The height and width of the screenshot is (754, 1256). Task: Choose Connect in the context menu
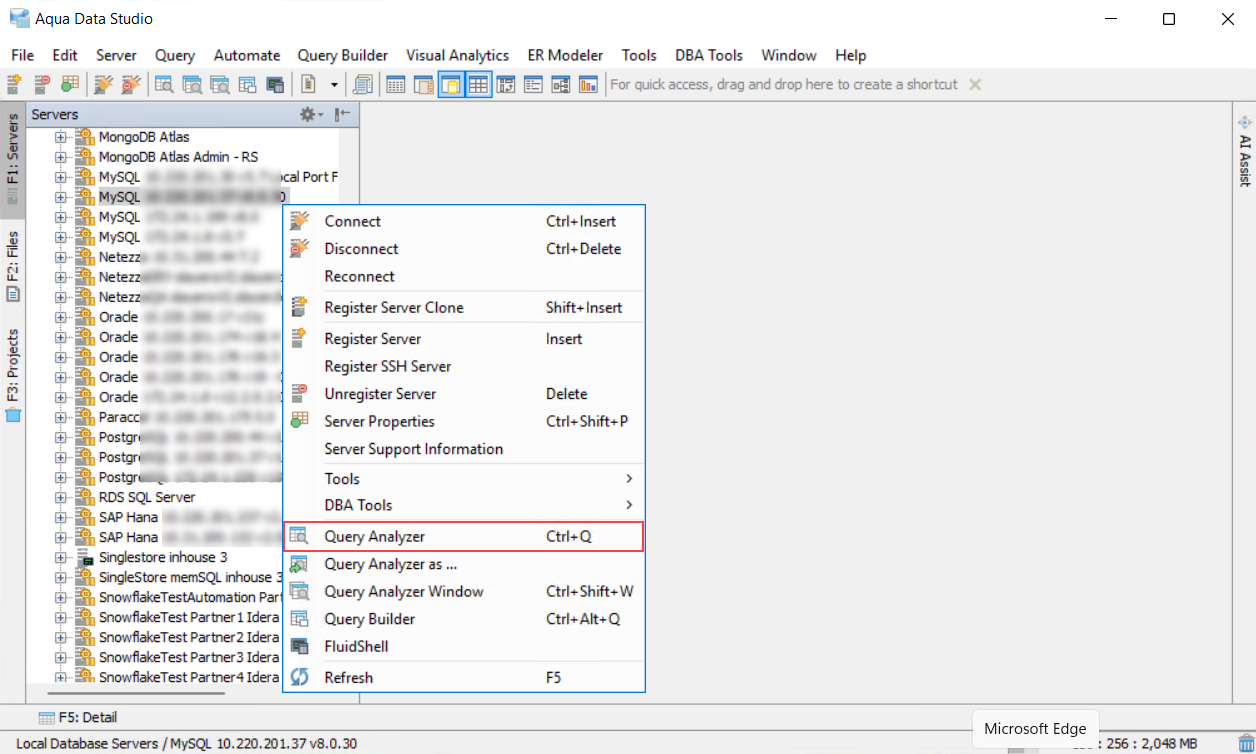pyautogui.click(x=464, y=221)
